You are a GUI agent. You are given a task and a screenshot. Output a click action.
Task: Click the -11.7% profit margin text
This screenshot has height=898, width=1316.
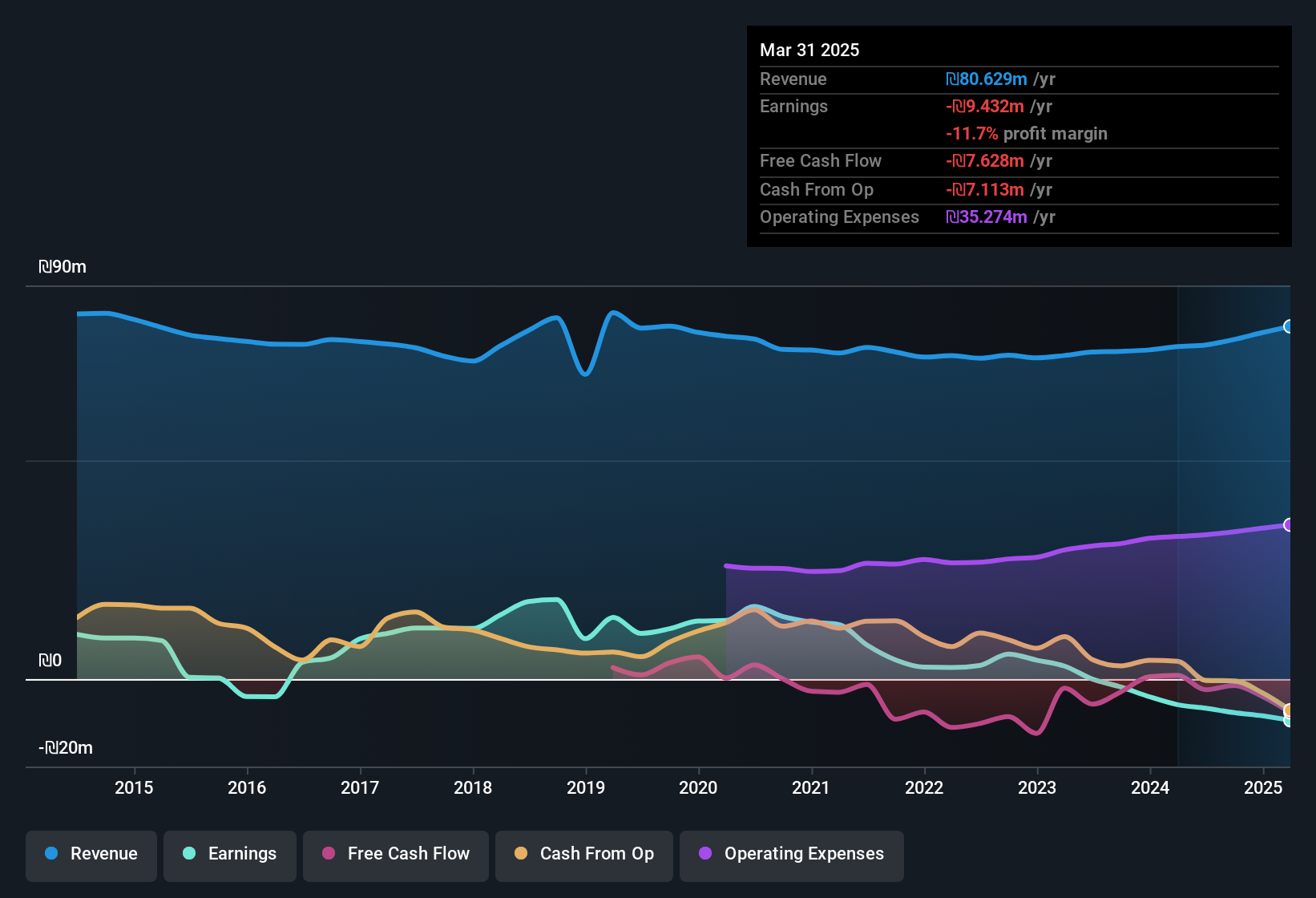1027,134
